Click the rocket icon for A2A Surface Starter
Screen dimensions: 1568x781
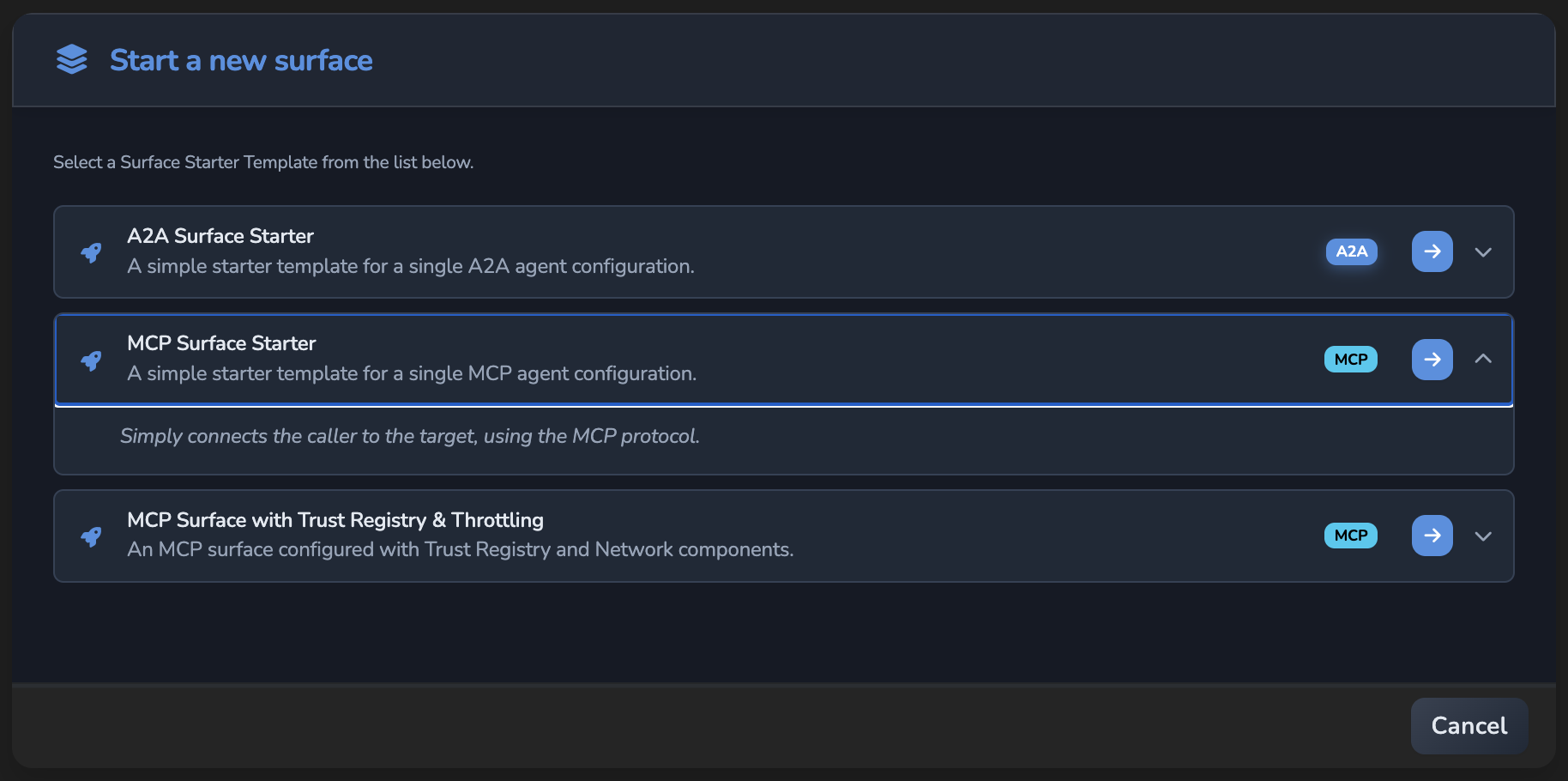[91, 252]
